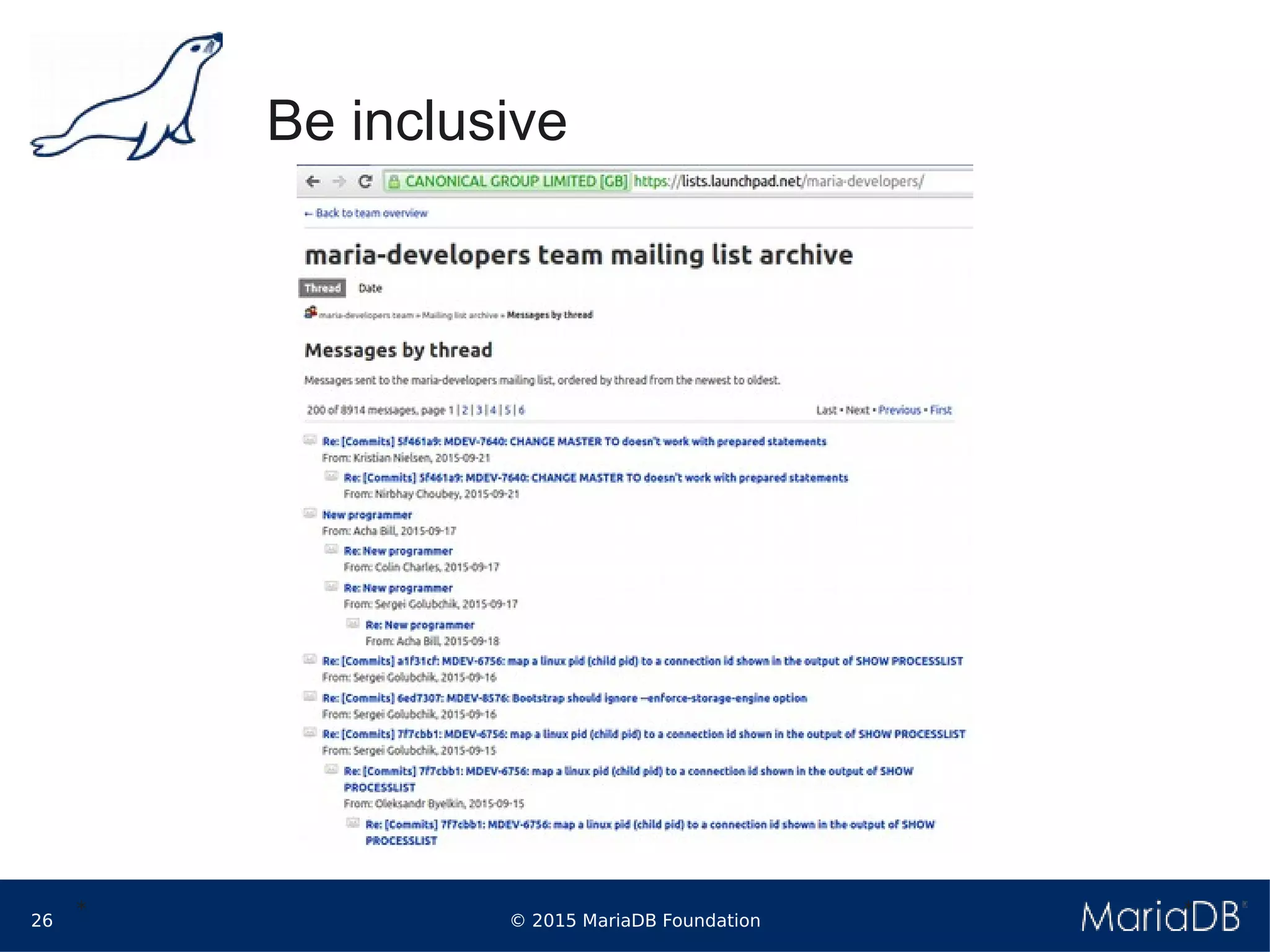Viewport: 1270px width, 952px height.
Task: Click 'Mailing list archive' breadcrumb link
Action: (460, 315)
